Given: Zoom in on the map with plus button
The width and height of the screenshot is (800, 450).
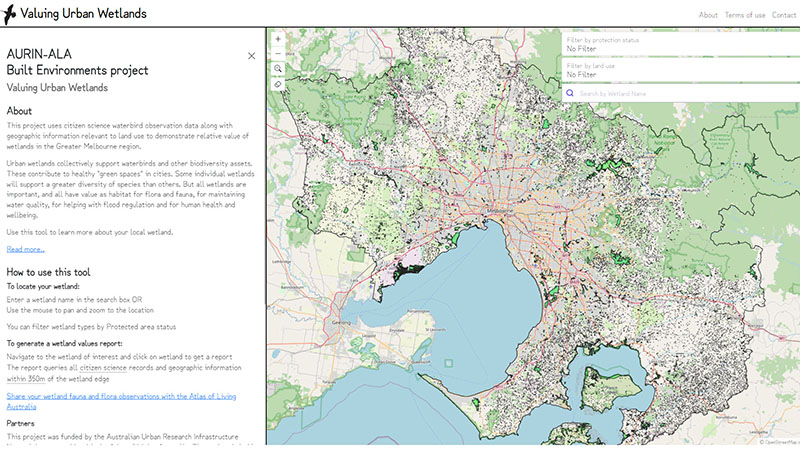Looking at the screenshot, I should tap(278, 39).
